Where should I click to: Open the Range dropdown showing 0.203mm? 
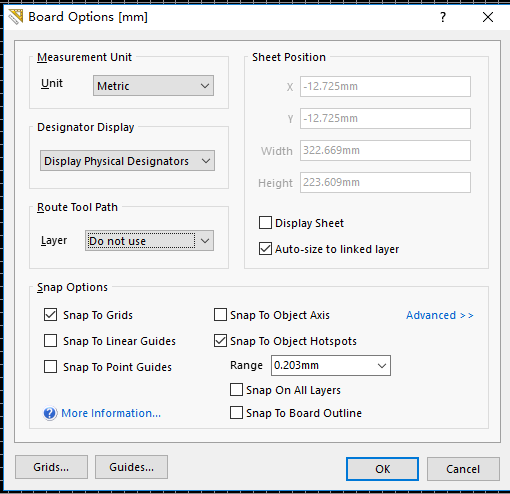coord(331,365)
